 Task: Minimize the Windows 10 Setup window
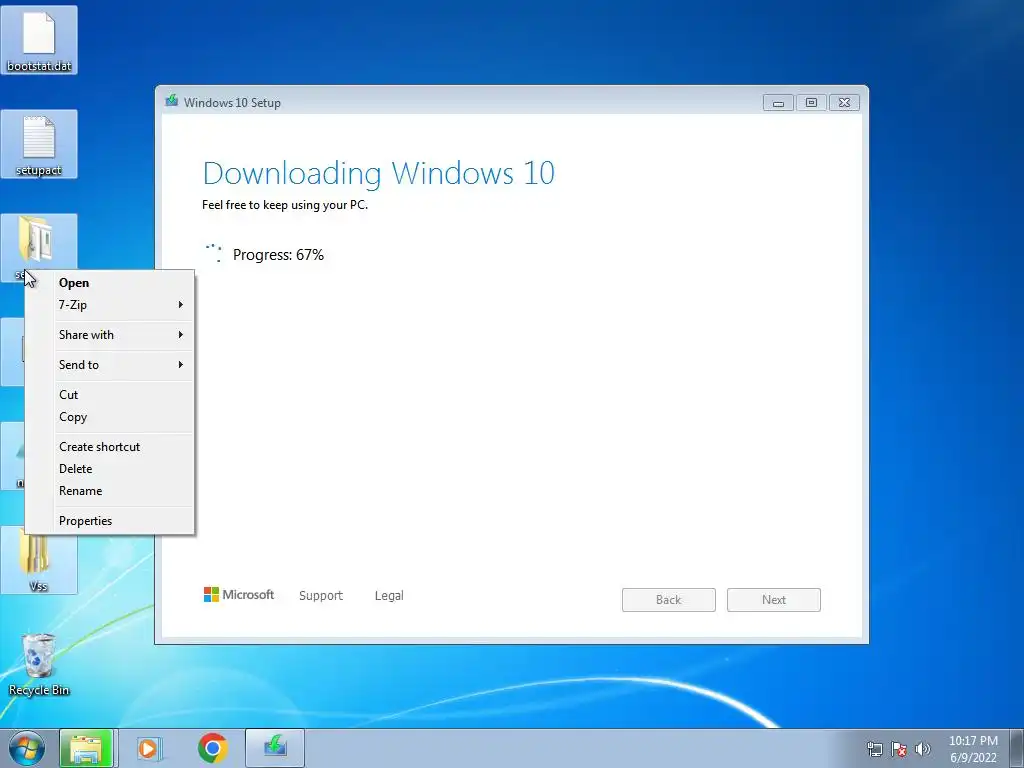point(778,103)
